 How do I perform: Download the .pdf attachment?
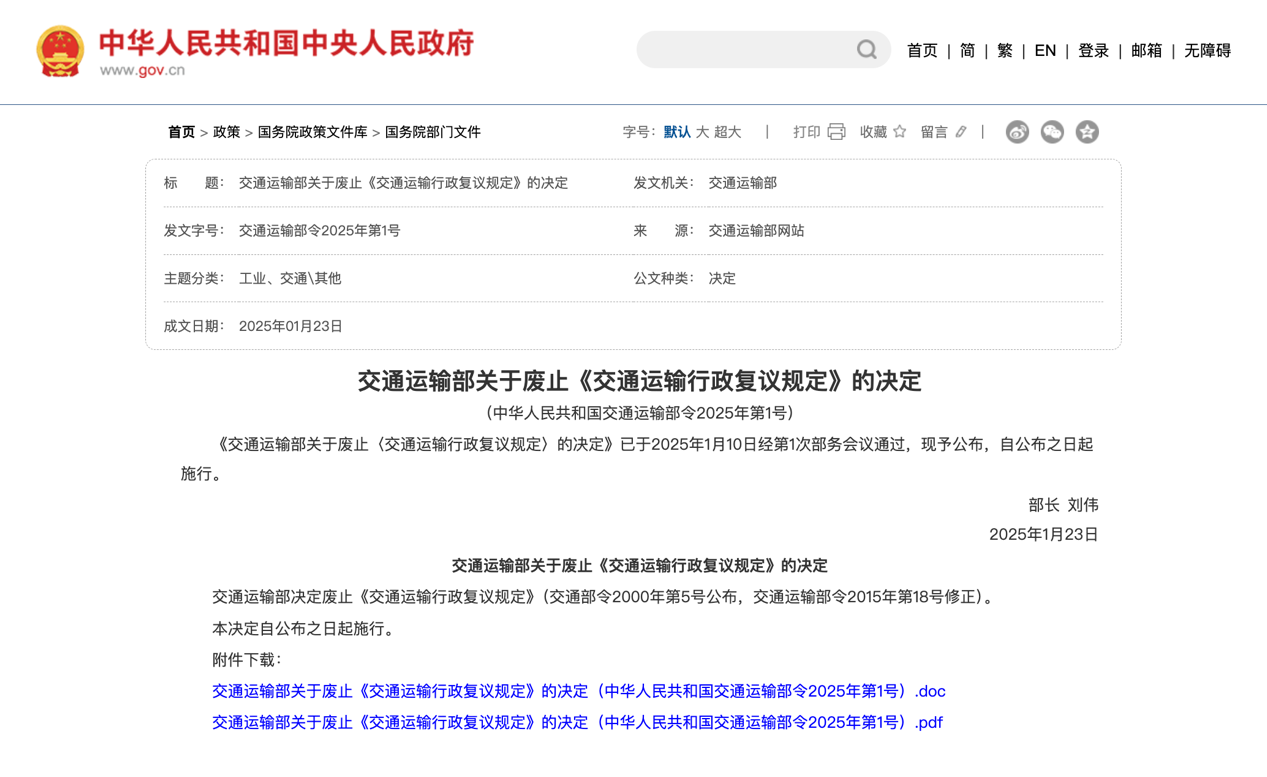[577, 722]
